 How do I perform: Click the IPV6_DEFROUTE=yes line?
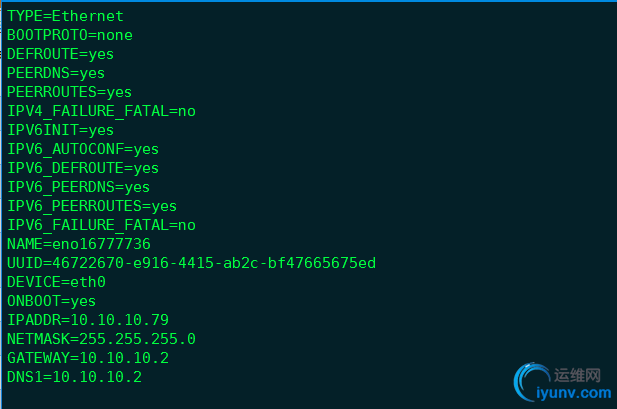(83, 168)
